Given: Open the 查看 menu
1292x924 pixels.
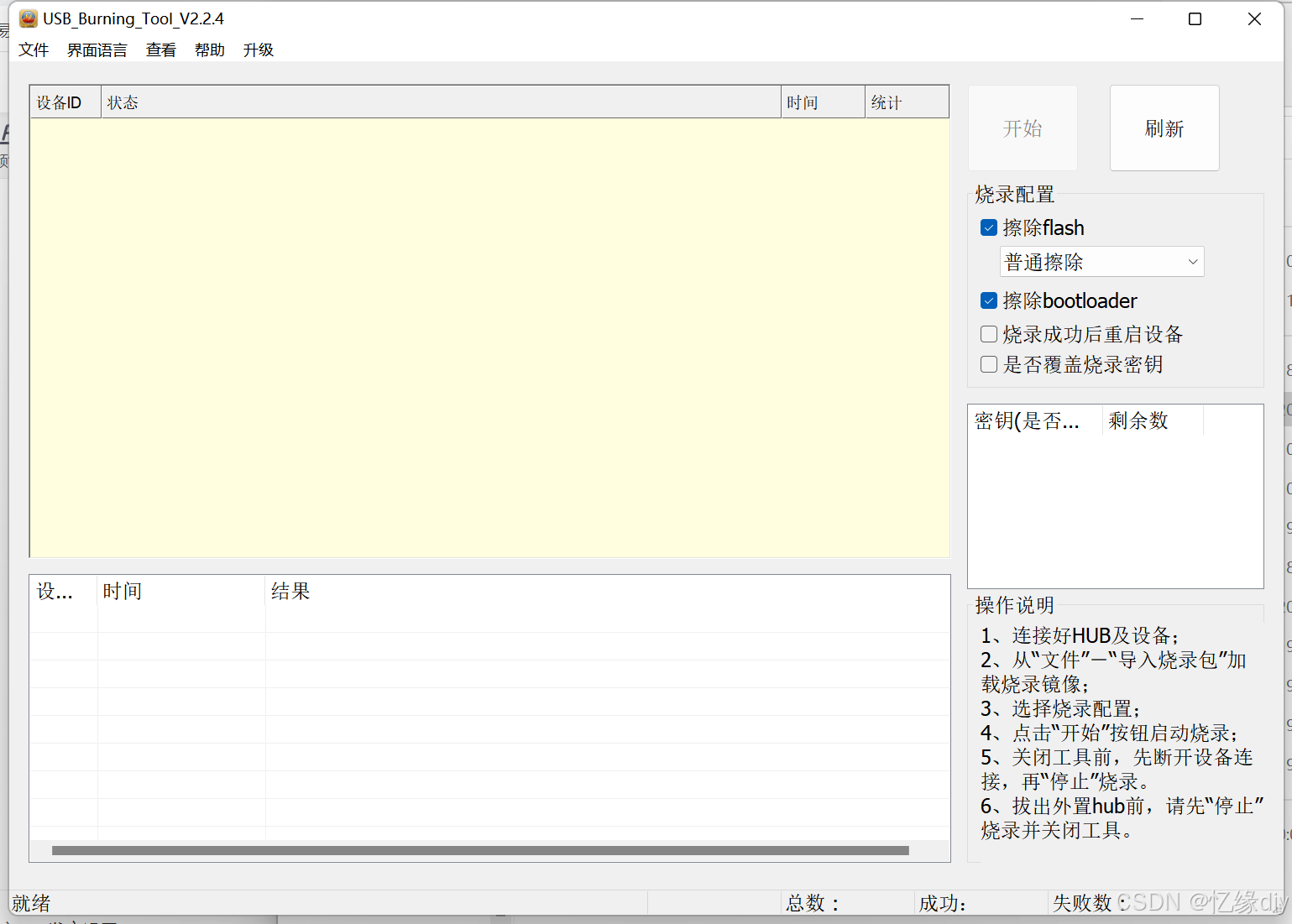Looking at the screenshot, I should click(x=161, y=50).
